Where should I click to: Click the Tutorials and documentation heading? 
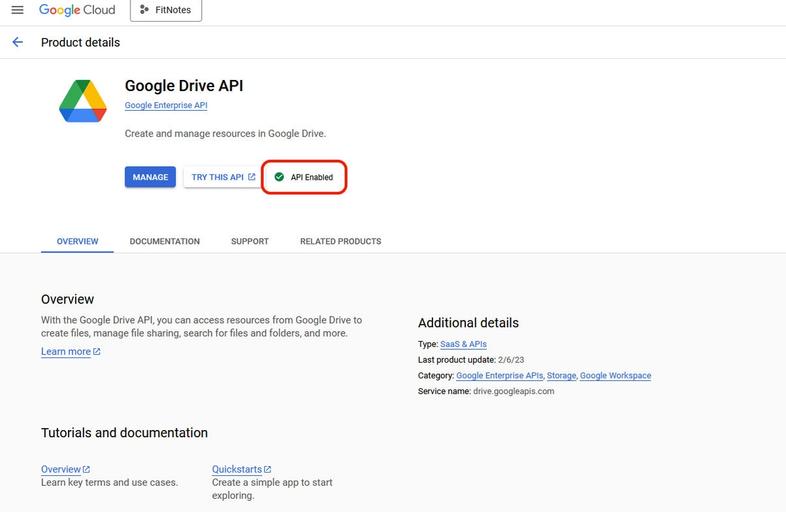coord(124,433)
